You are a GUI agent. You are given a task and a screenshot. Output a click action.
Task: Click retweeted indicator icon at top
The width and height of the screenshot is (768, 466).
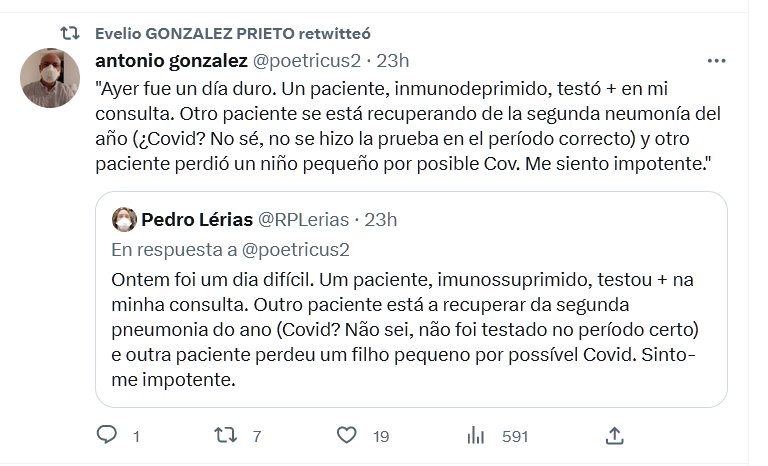[71, 32]
